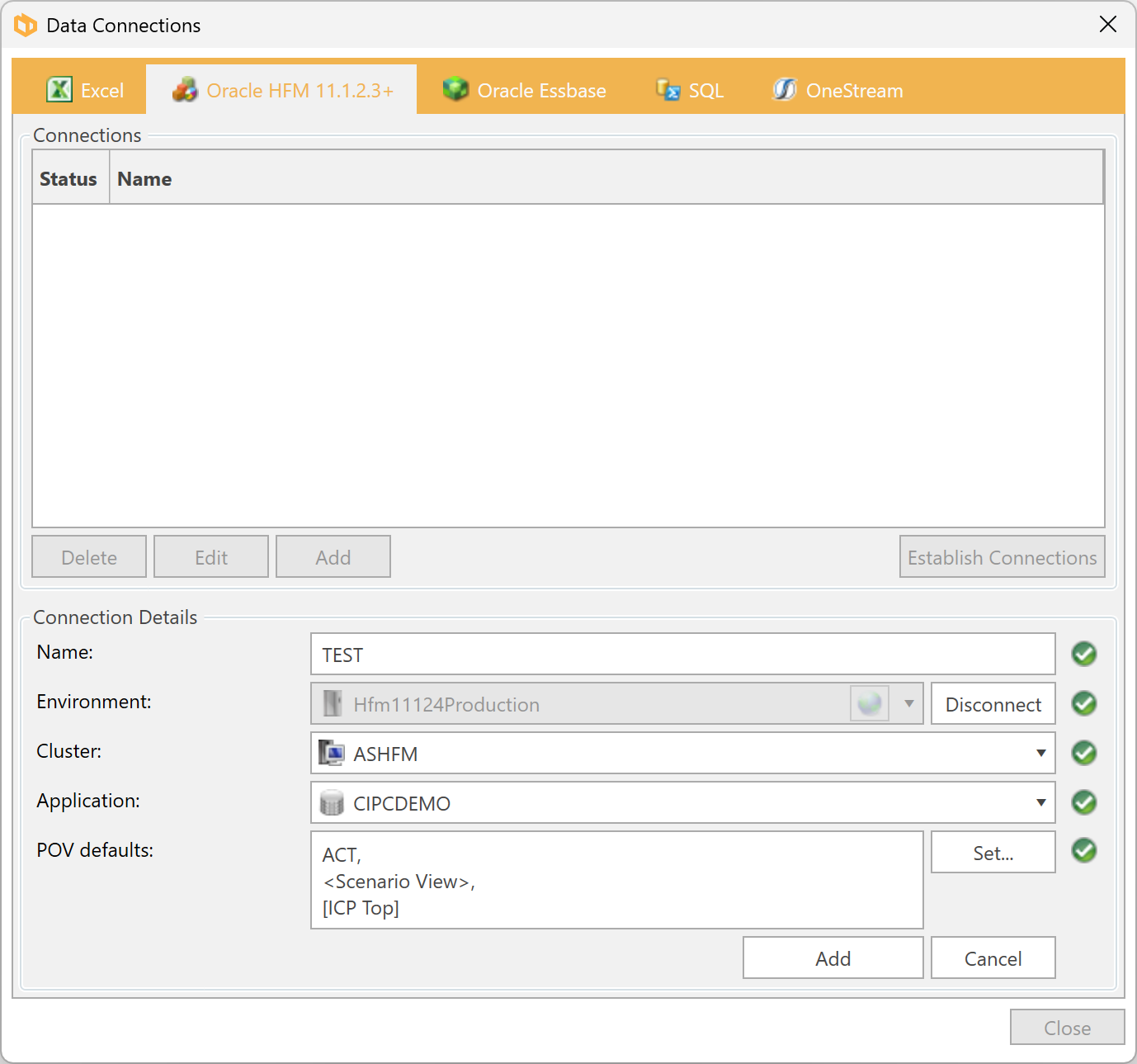Image resolution: width=1137 pixels, height=1064 pixels.
Task: Click the database icon beside CIPCDEMO
Action: click(332, 802)
